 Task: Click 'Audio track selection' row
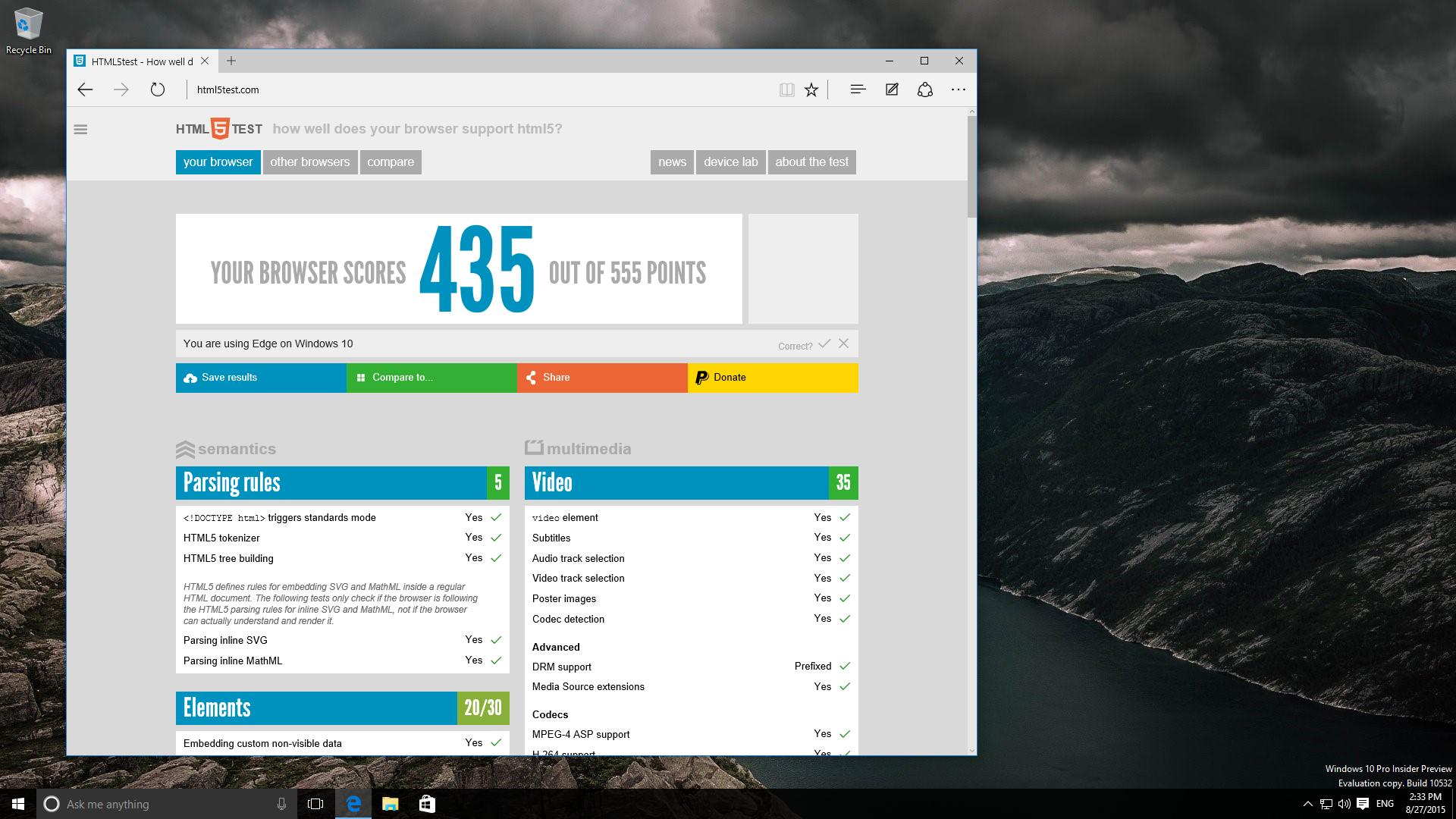692,558
